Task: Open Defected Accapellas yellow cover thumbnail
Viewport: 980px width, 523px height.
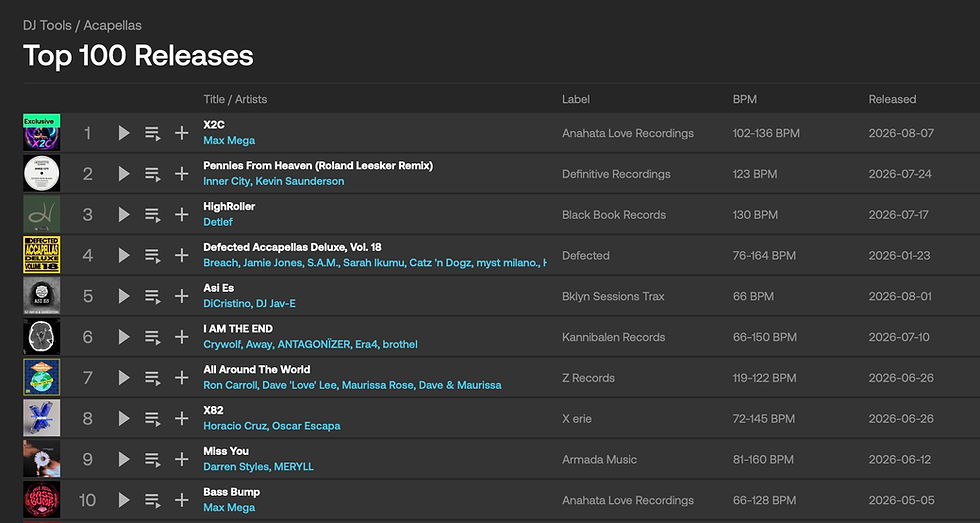Action: (x=42, y=255)
